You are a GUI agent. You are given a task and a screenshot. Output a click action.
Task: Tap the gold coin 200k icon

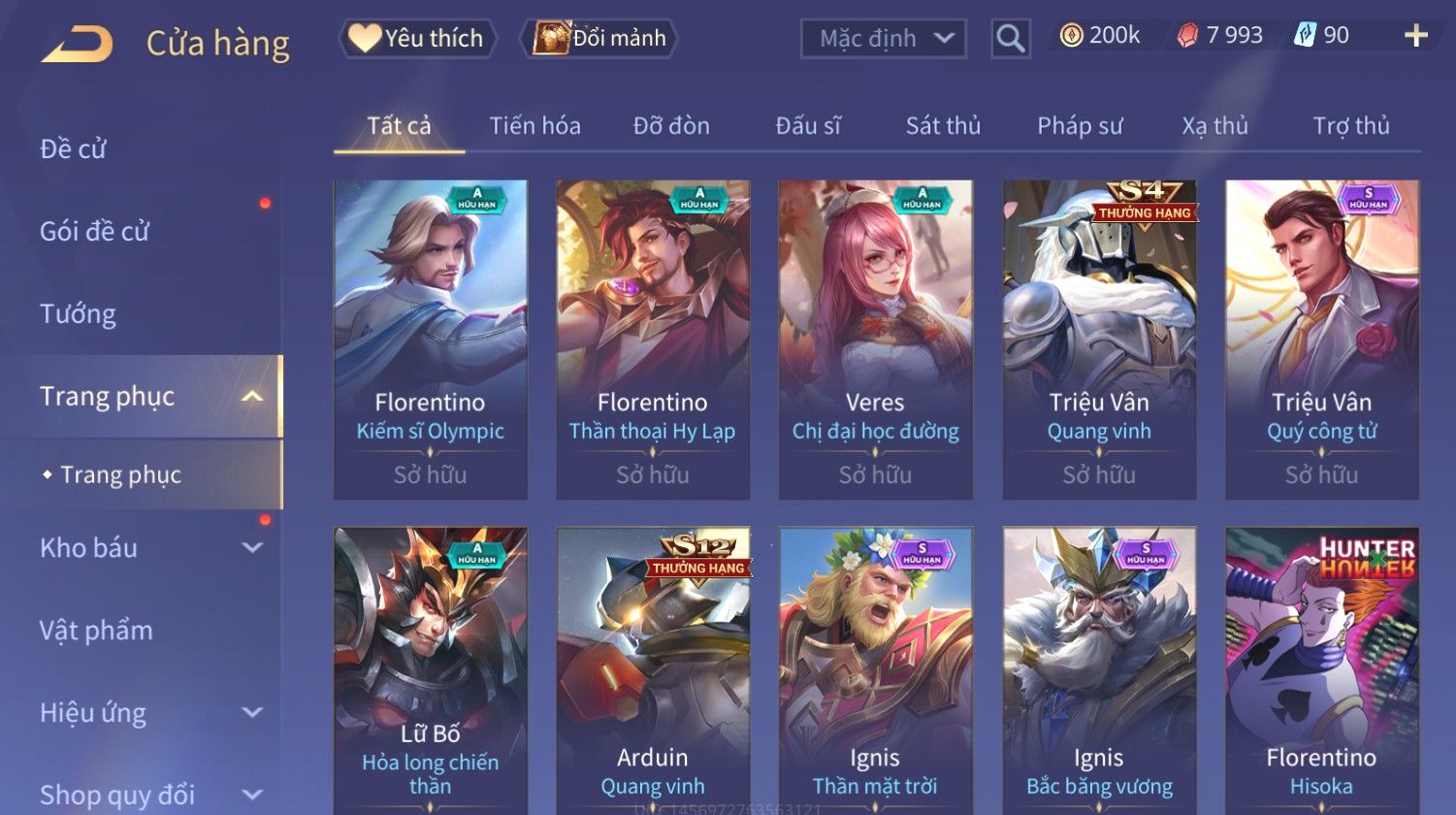coord(1071,36)
